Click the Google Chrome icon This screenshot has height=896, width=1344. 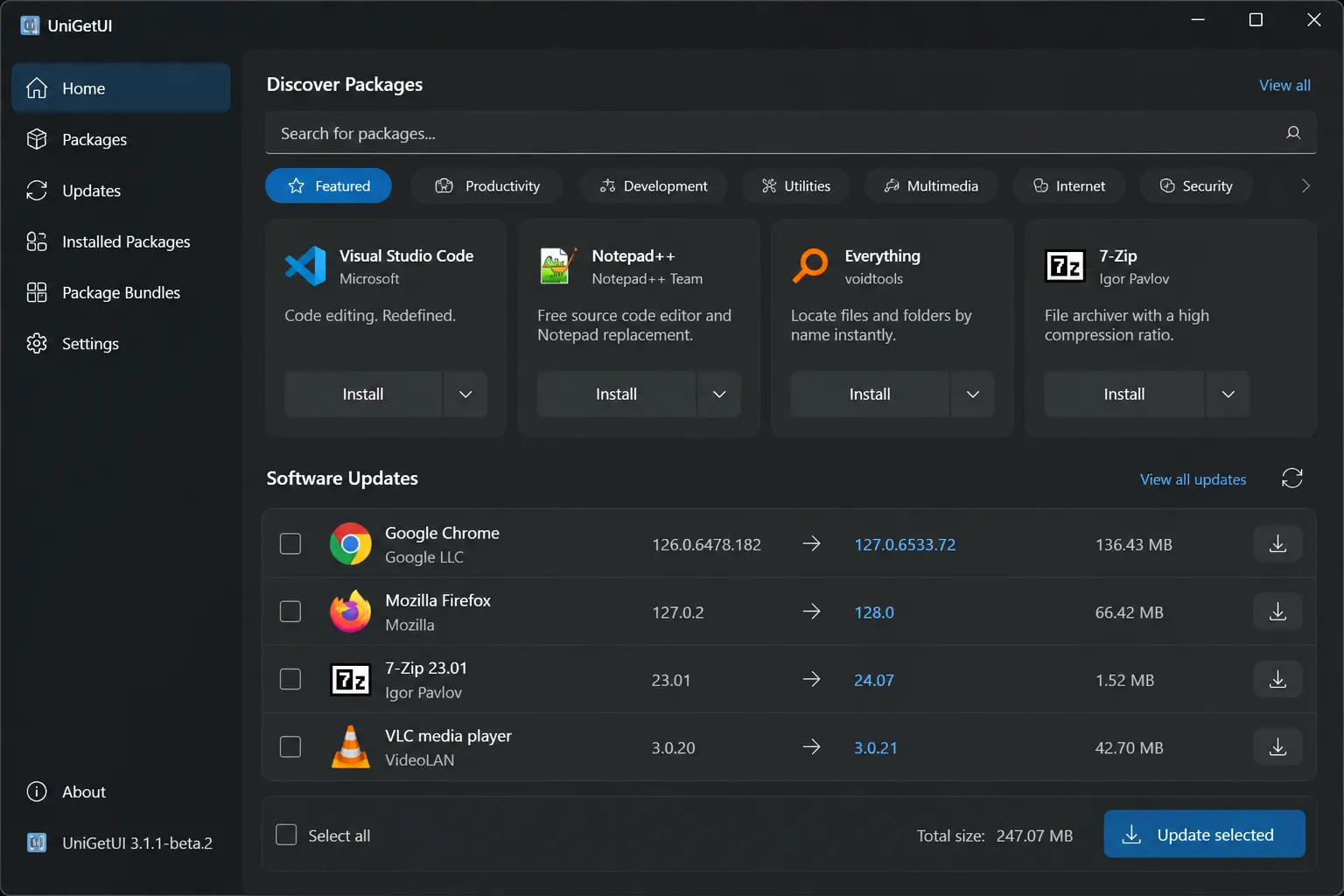coord(350,544)
